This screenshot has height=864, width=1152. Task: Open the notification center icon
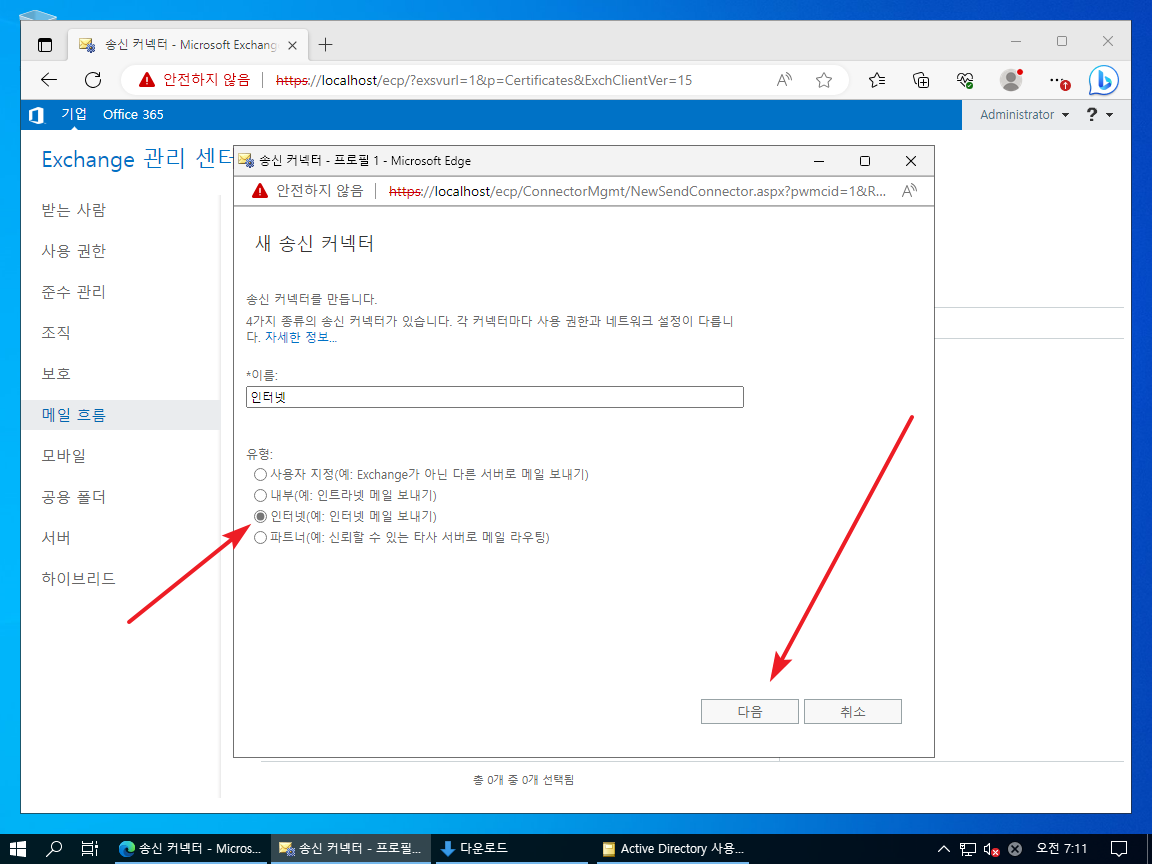click(x=1118, y=849)
